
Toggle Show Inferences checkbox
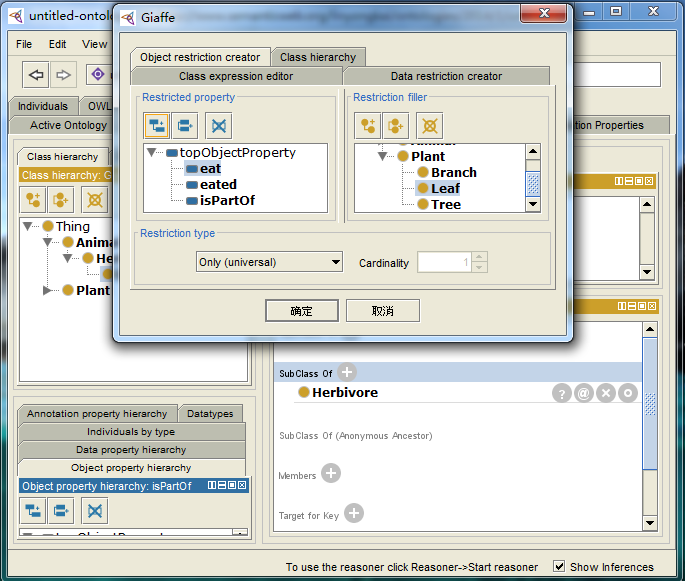coord(559,566)
